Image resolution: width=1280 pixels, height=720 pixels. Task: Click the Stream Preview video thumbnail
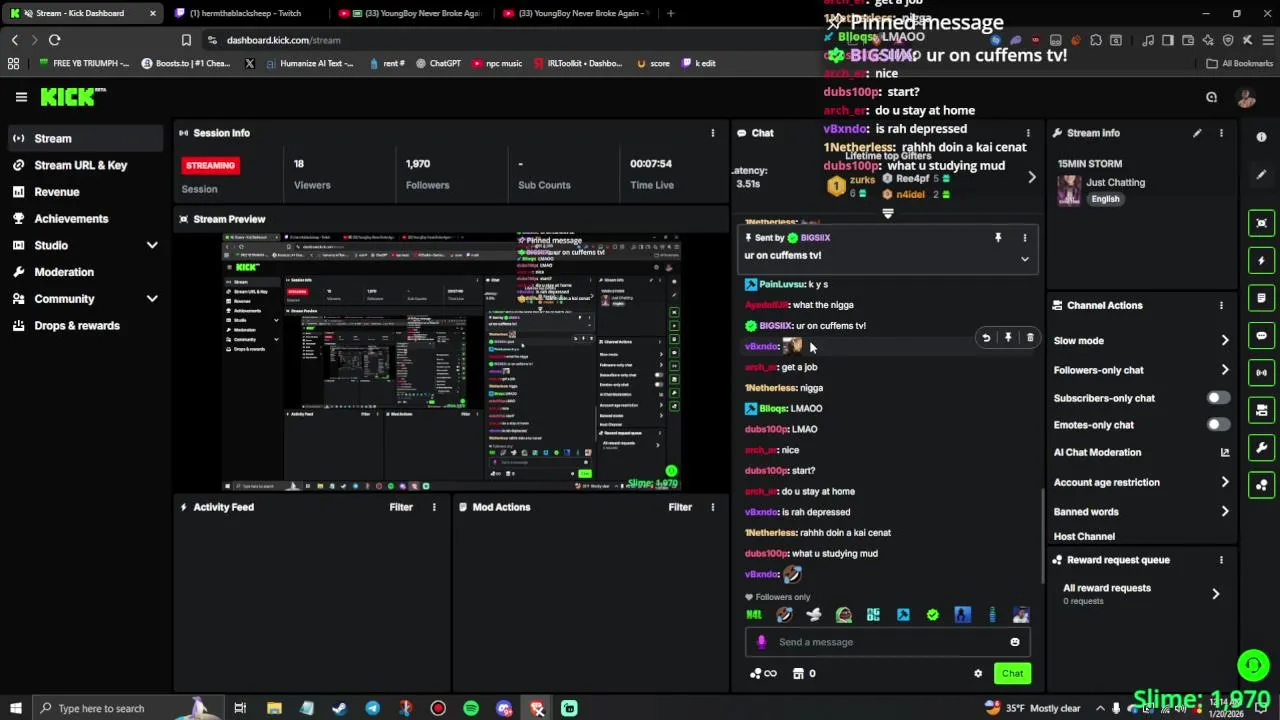click(451, 362)
